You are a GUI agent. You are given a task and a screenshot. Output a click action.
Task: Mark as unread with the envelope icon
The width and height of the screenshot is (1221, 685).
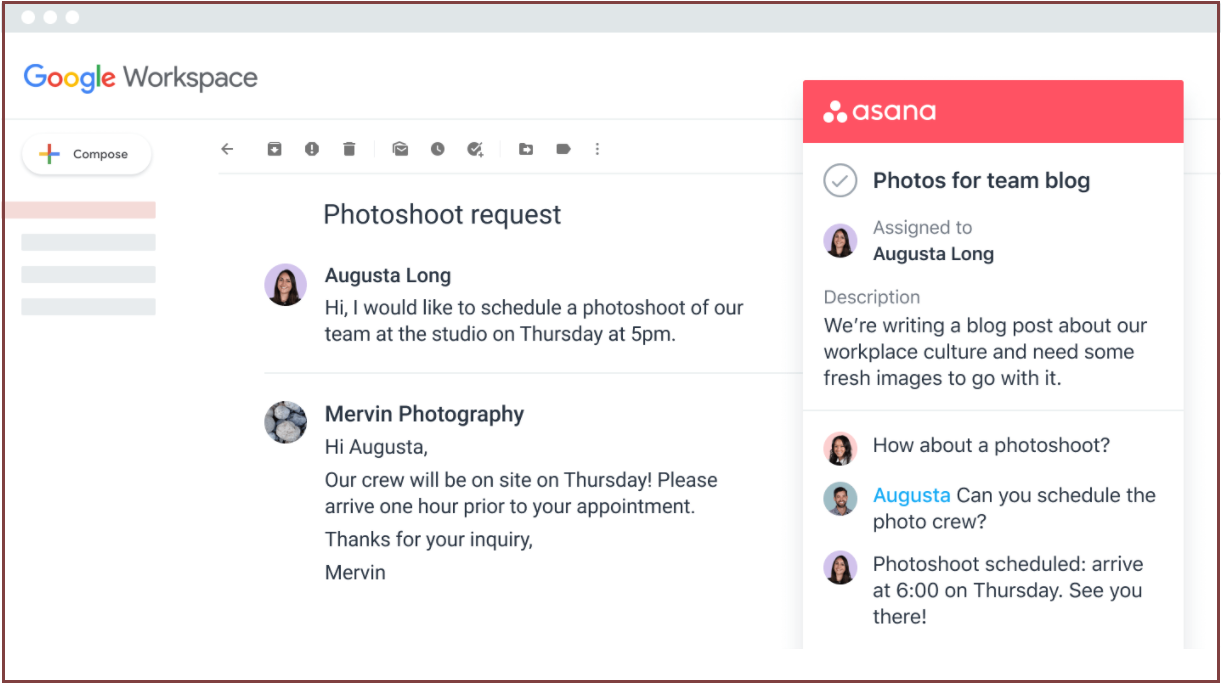click(x=400, y=149)
